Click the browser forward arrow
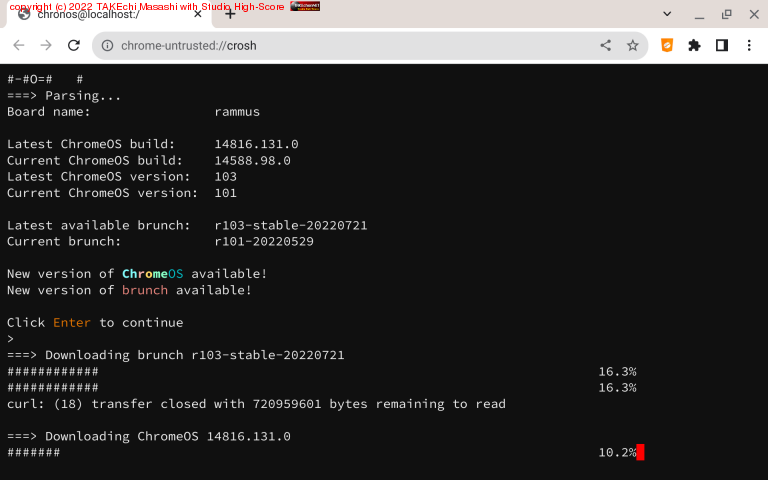Image resolution: width=768 pixels, height=480 pixels. [45, 45]
